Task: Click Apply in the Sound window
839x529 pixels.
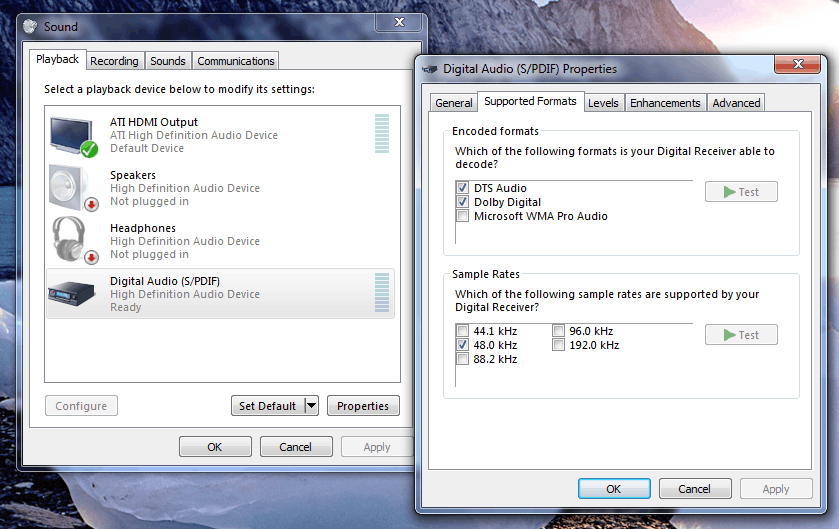Action: tap(377, 447)
